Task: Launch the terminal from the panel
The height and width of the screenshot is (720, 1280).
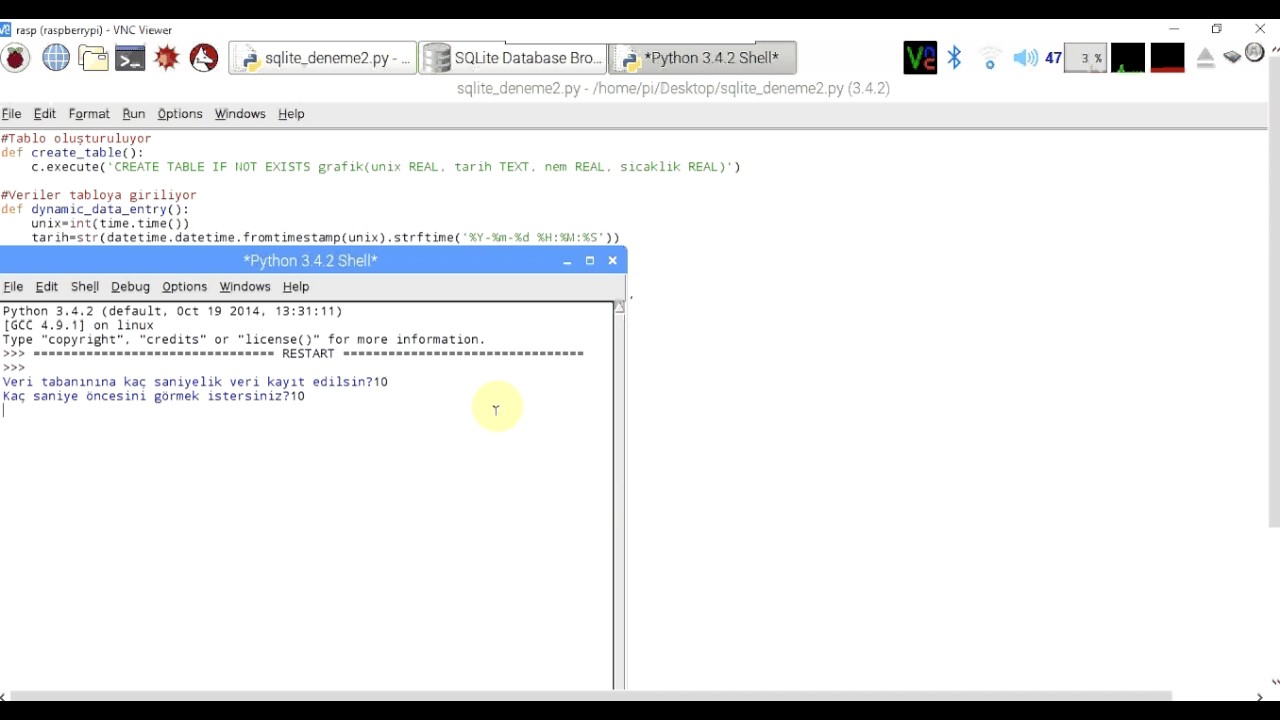Action: point(130,58)
